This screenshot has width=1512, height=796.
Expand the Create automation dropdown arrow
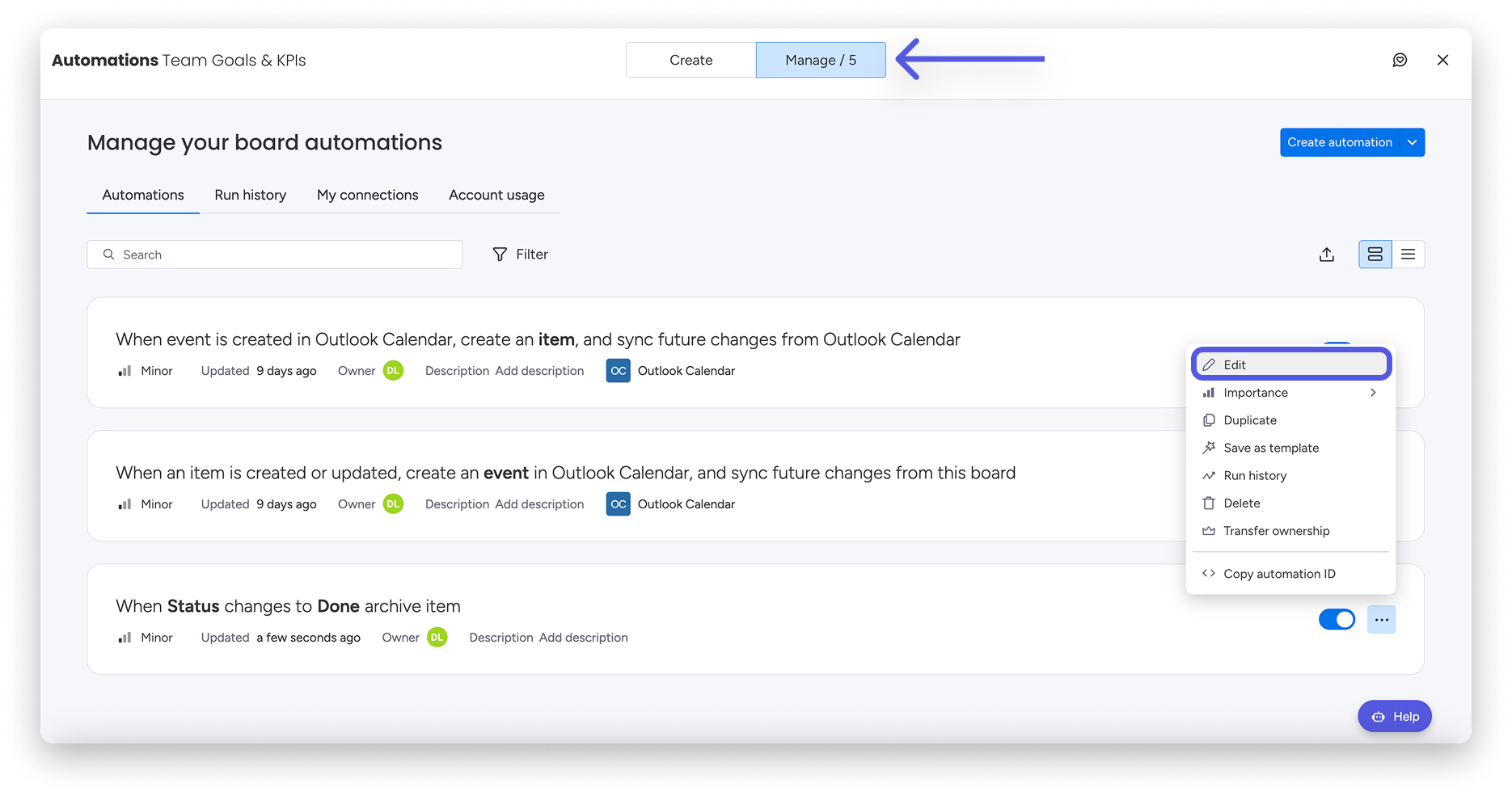(x=1412, y=142)
